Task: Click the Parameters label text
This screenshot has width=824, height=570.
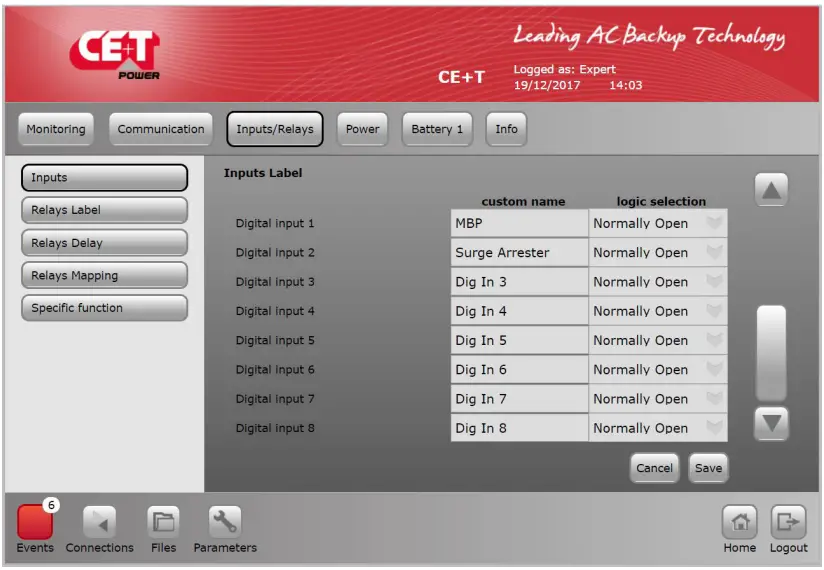Action: (225, 547)
